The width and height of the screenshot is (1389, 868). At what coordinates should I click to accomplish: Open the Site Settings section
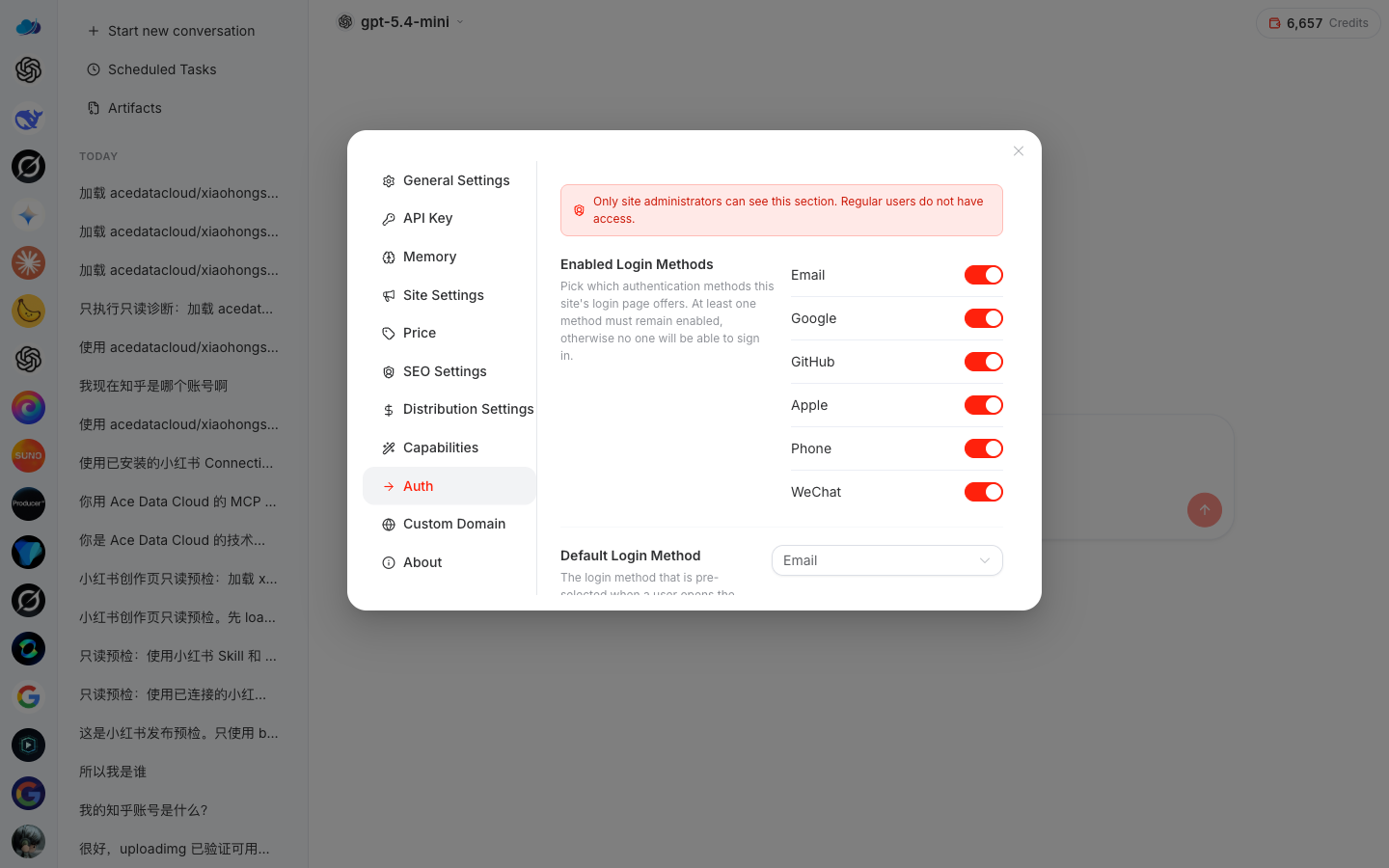[449, 295]
